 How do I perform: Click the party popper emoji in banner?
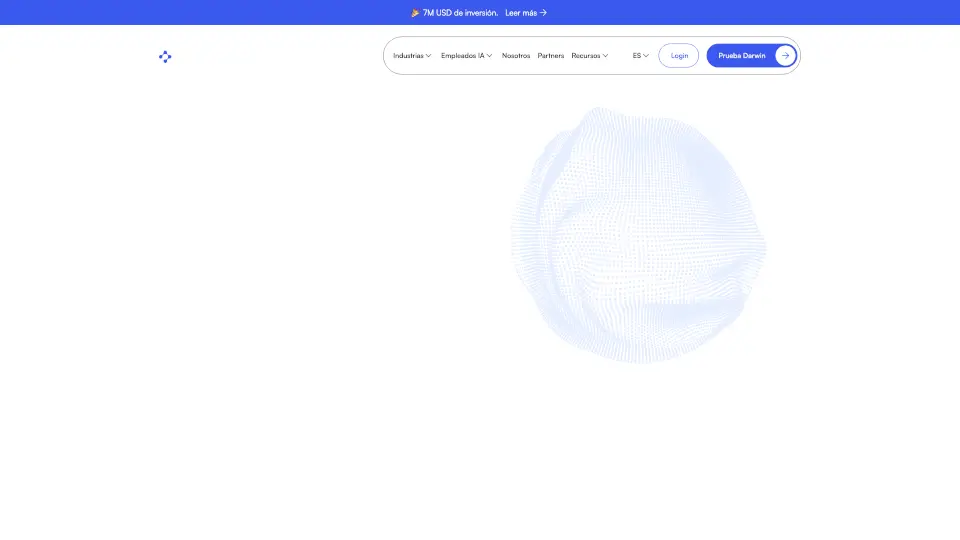click(415, 13)
